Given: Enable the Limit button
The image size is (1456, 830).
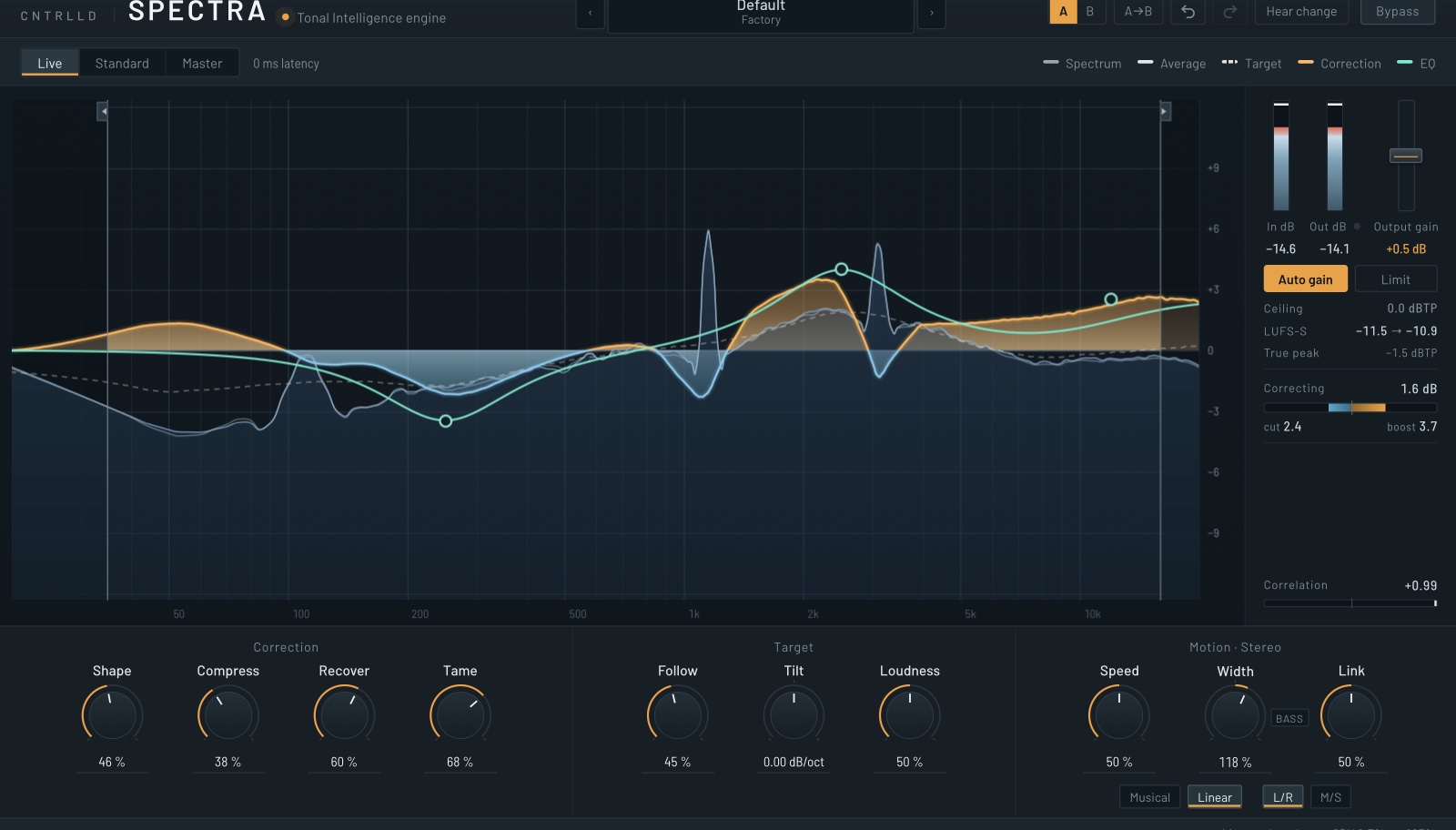Looking at the screenshot, I should click(1396, 279).
